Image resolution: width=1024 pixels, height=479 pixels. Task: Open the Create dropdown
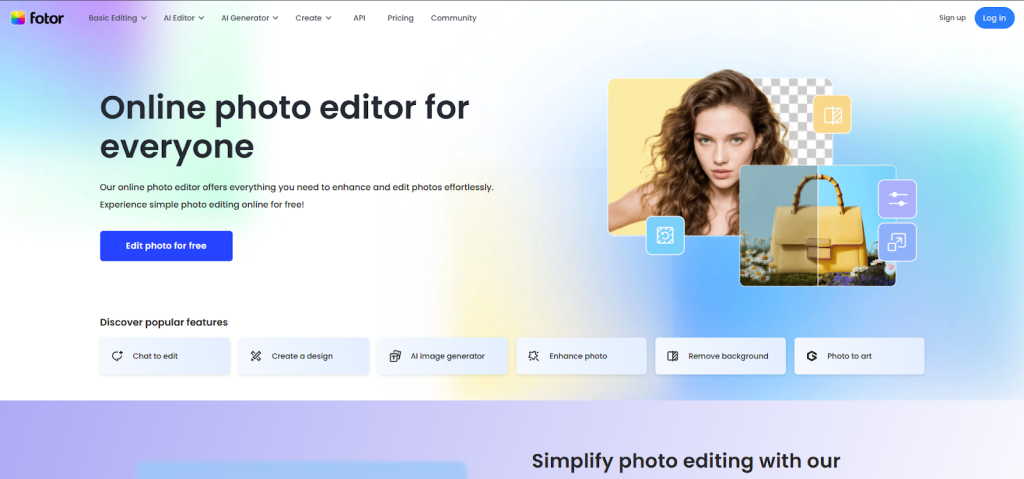pyautogui.click(x=313, y=18)
